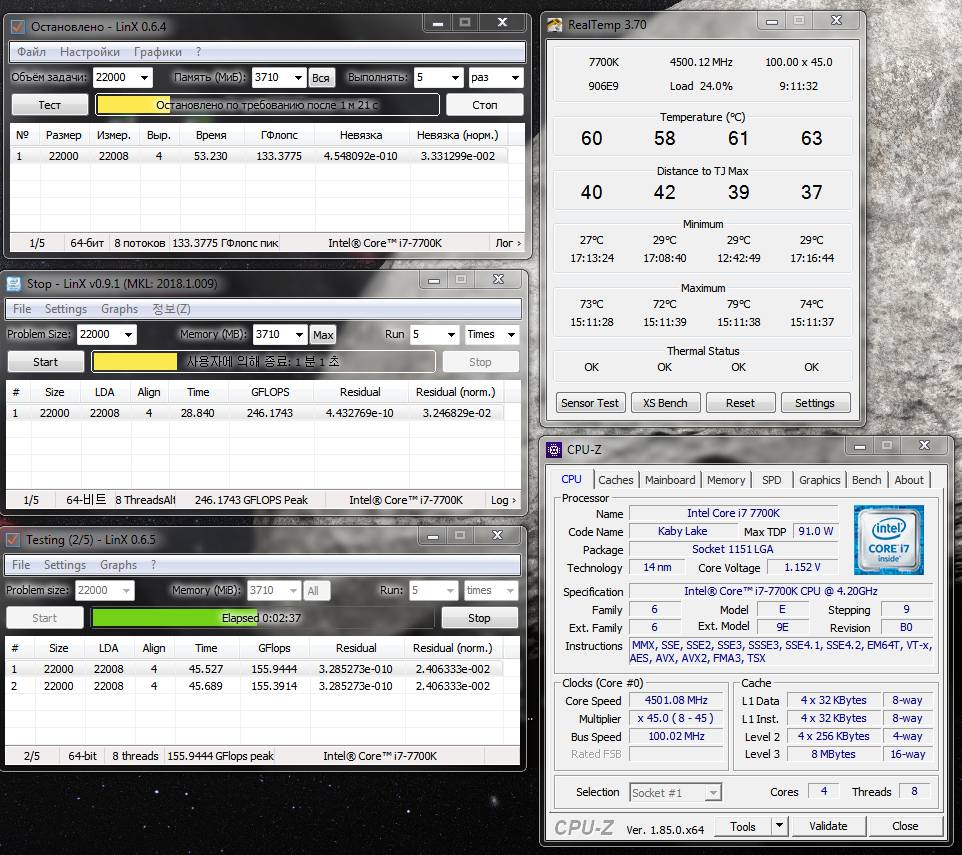Expand Run count dropdown in LinX v0.9.1

click(x=451, y=334)
